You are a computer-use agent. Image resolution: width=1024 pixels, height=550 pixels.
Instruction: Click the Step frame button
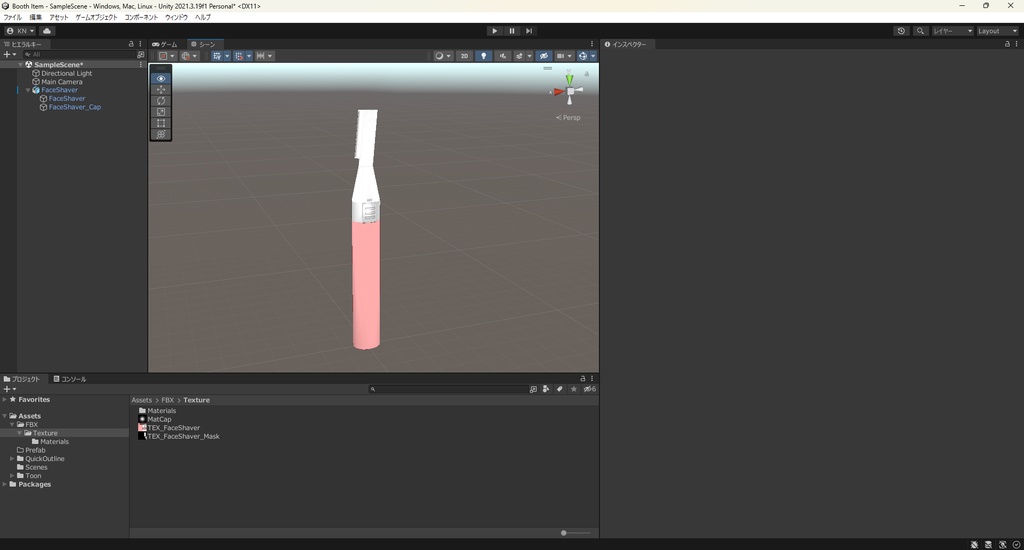click(x=528, y=31)
